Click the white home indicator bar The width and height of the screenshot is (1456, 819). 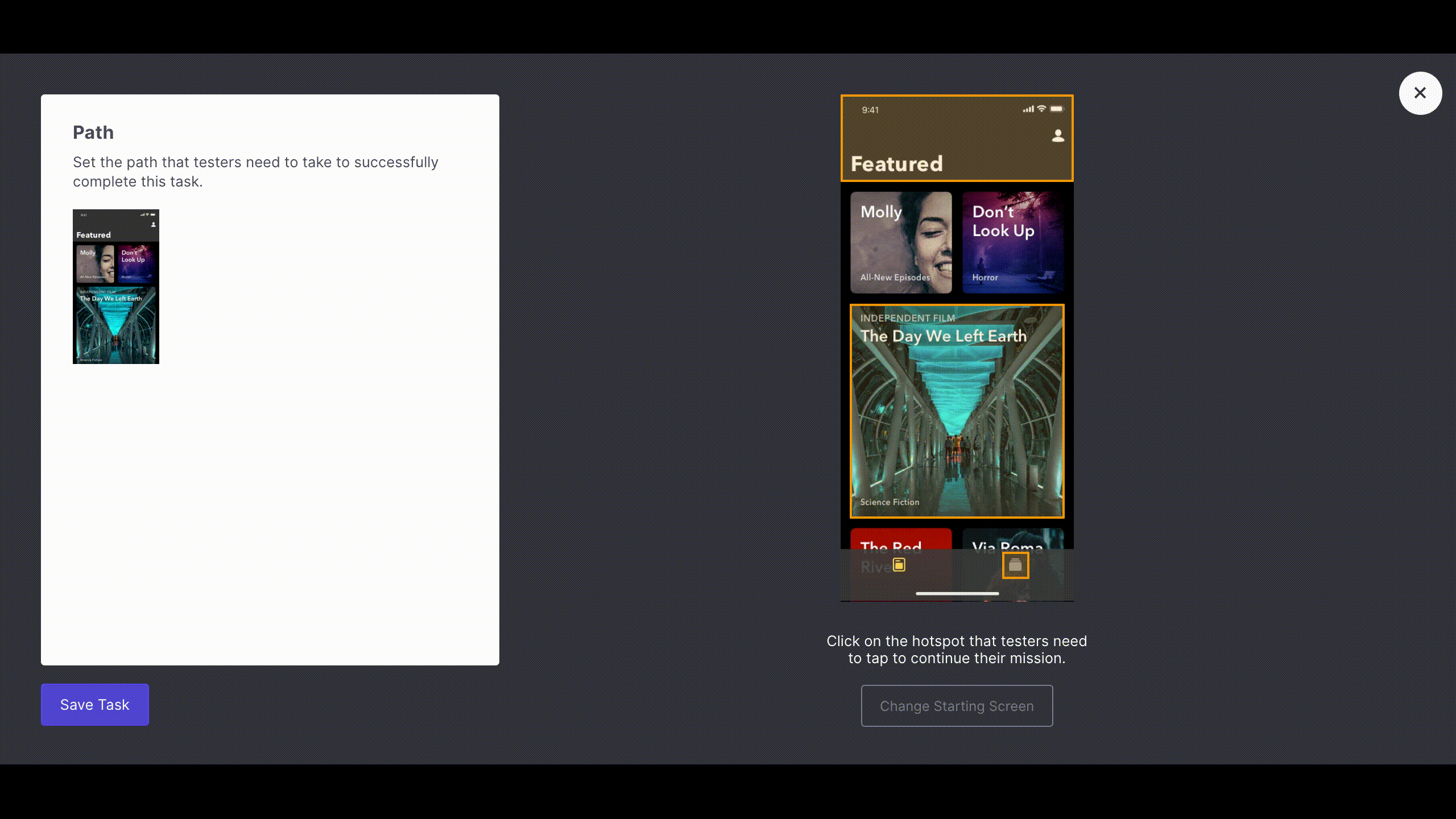click(x=957, y=593)
